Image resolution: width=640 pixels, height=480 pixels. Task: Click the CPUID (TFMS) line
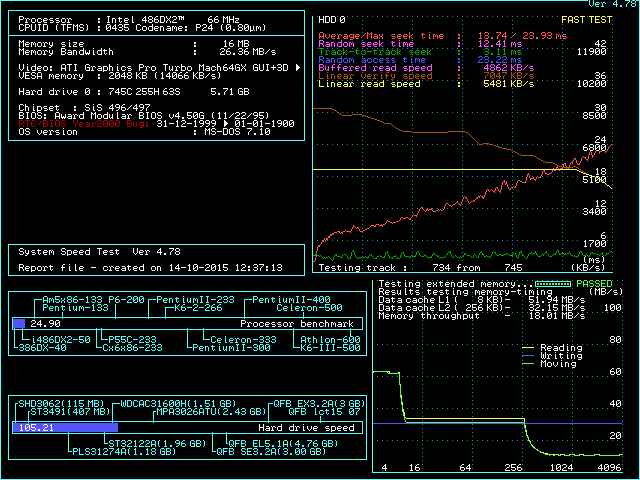click(142, 28)
